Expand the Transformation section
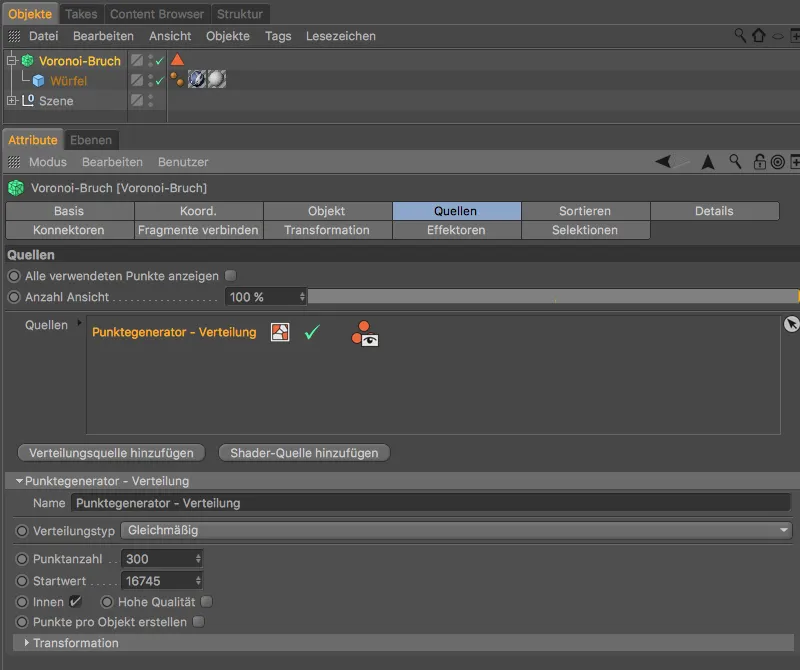800x670 pixels. pyautogui.click(x=27, y=642)
